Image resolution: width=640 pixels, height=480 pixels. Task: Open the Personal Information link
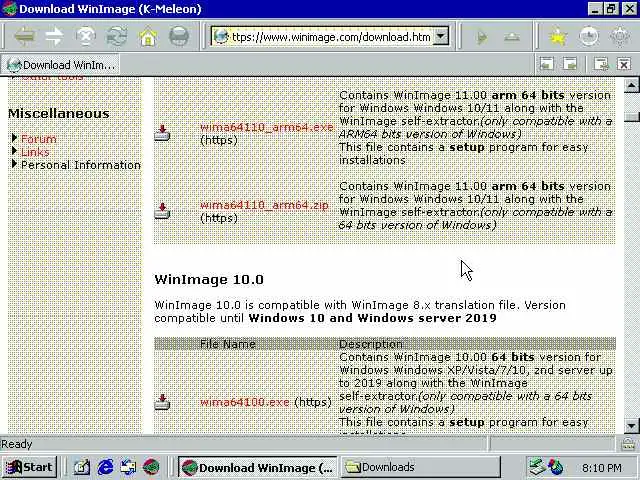tap(81, 165)
